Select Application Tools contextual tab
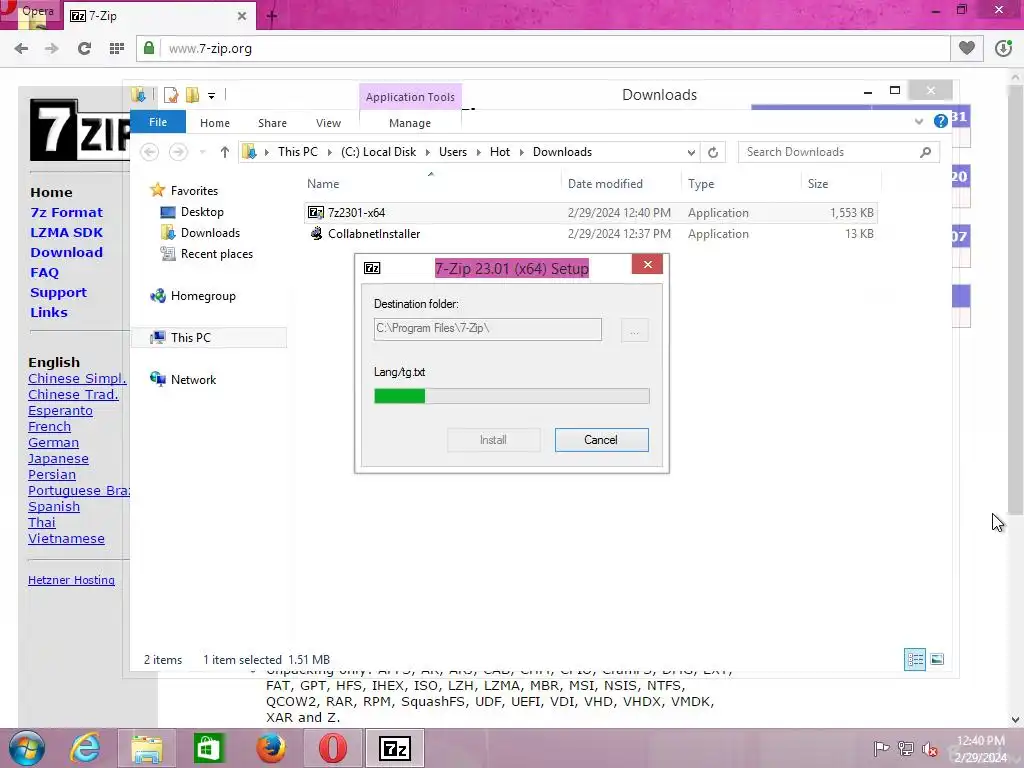The width and height of the screenshot is (1024, 768). (410, 97)
